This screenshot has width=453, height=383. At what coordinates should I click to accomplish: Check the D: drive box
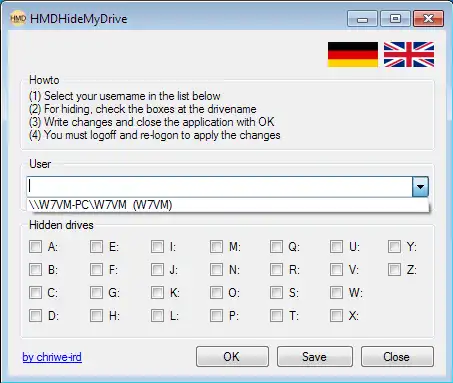point(35,315)
